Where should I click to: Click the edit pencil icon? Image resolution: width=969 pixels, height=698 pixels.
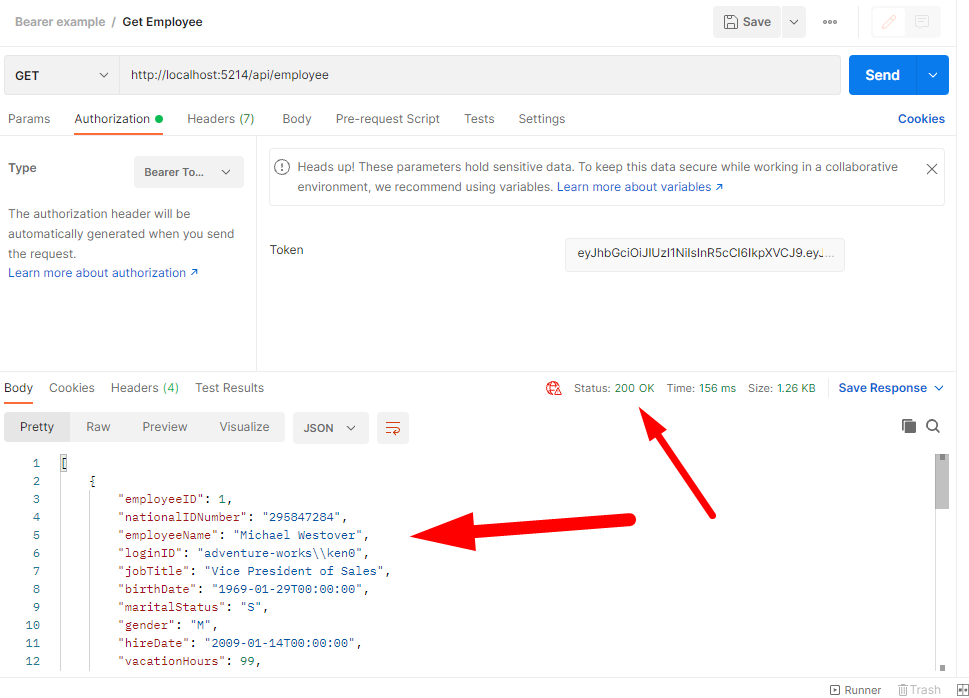point(888,22)
